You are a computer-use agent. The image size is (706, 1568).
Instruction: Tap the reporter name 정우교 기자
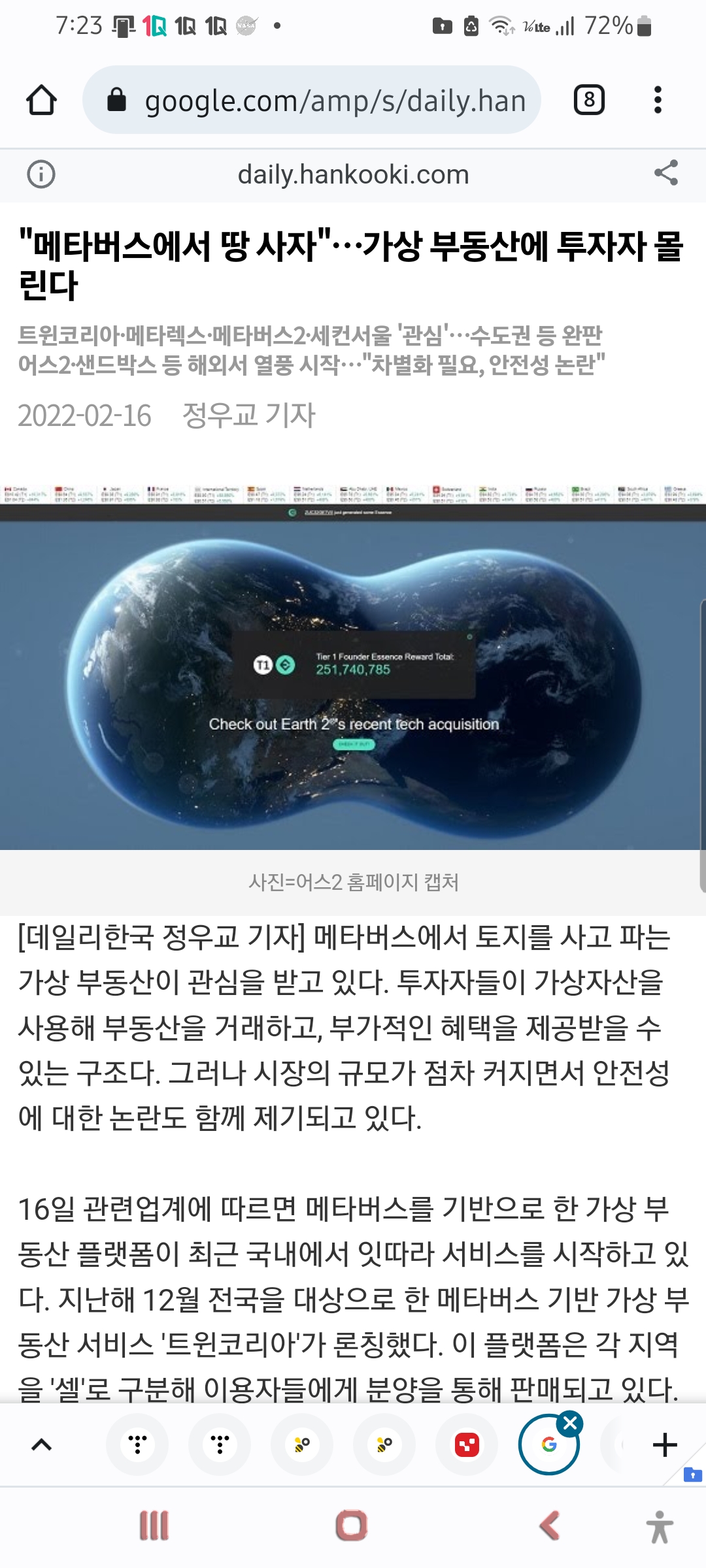pyautogui.click(x=248, y=415)
